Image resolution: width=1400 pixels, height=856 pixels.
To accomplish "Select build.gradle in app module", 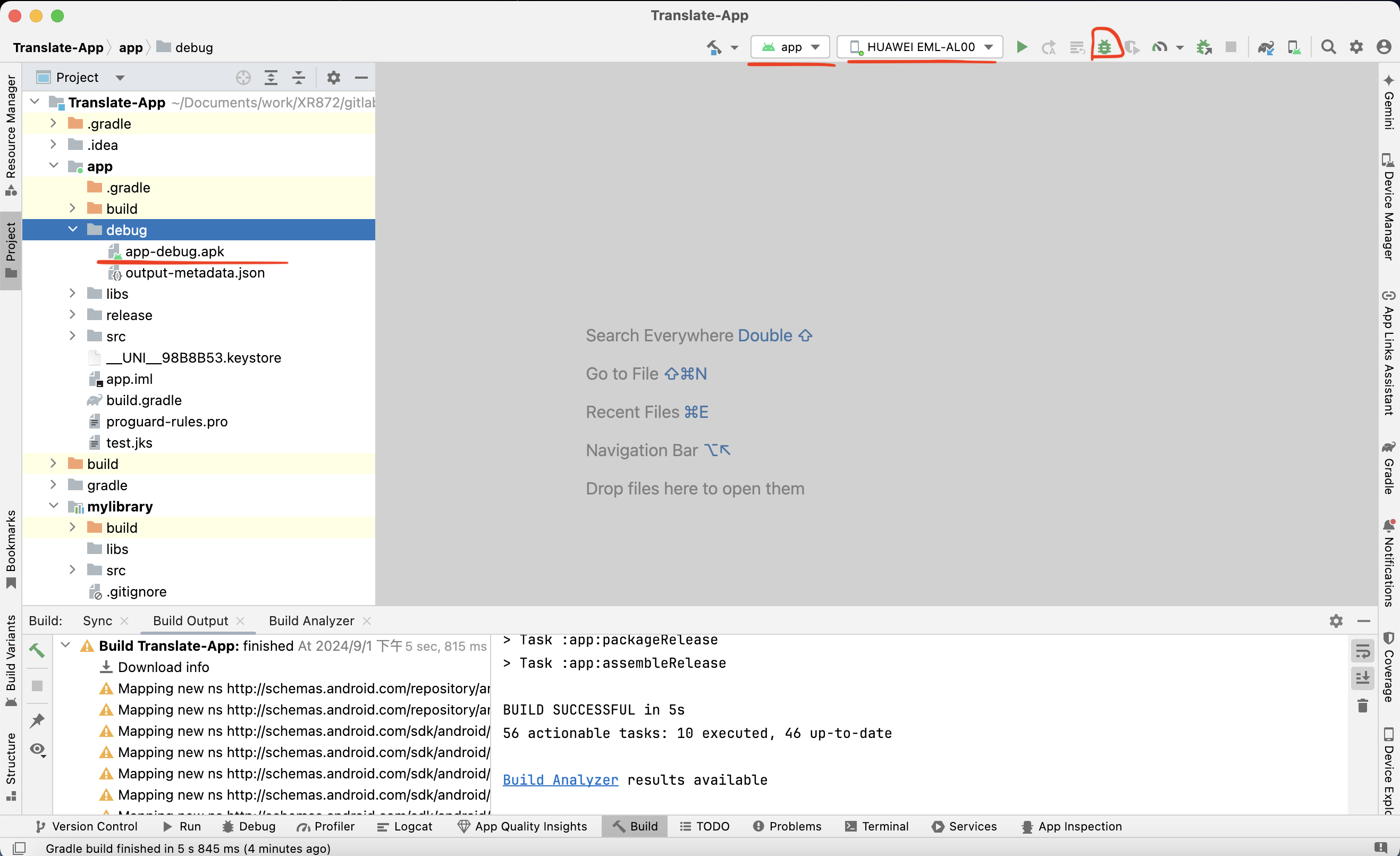I will (x=144, y=400).
